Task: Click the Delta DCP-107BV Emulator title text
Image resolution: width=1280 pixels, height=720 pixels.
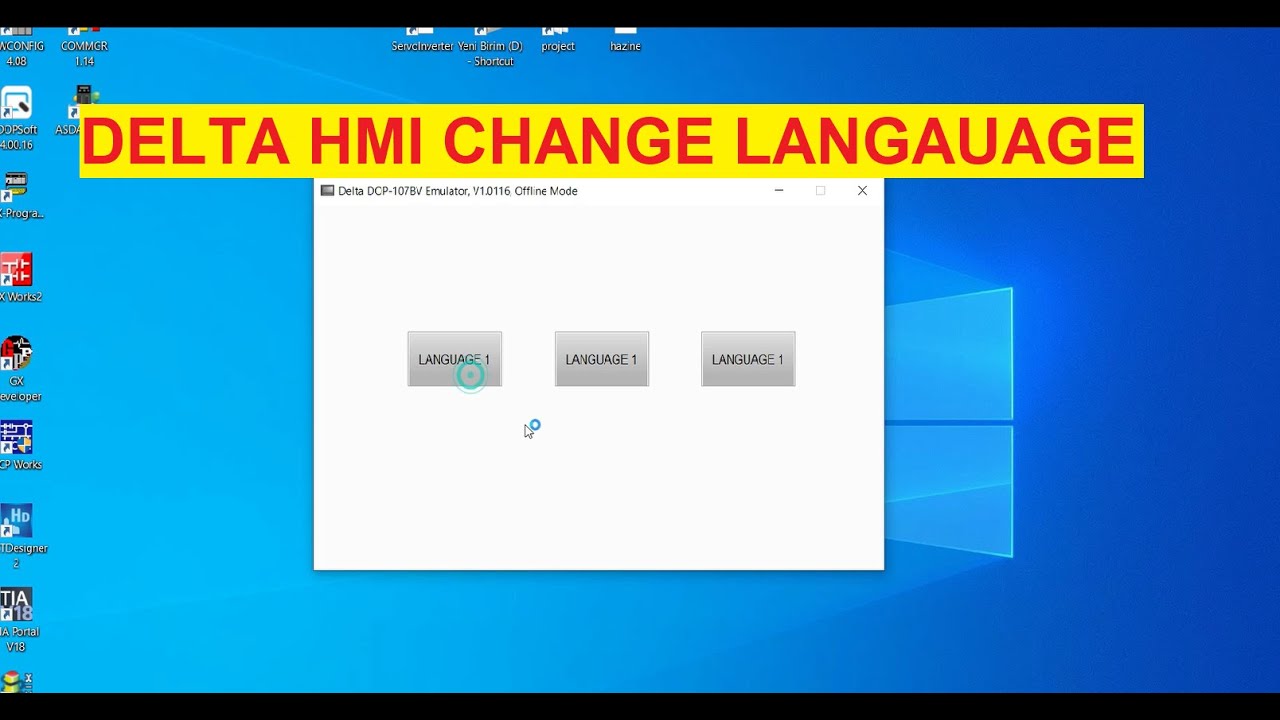Action: (457, 191)
